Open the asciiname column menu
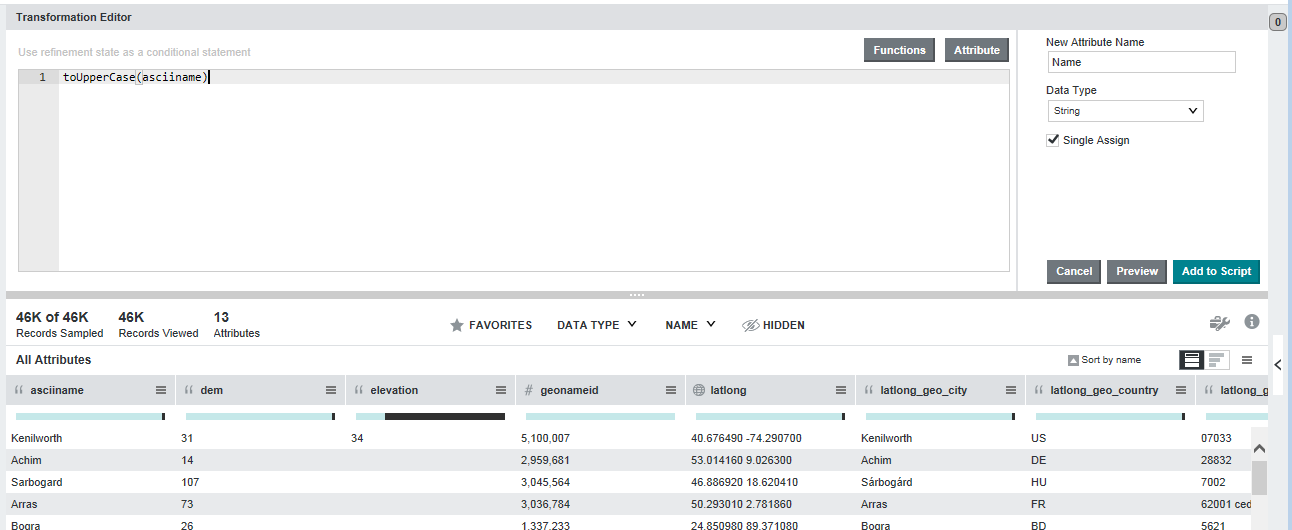 coord(161,390)
